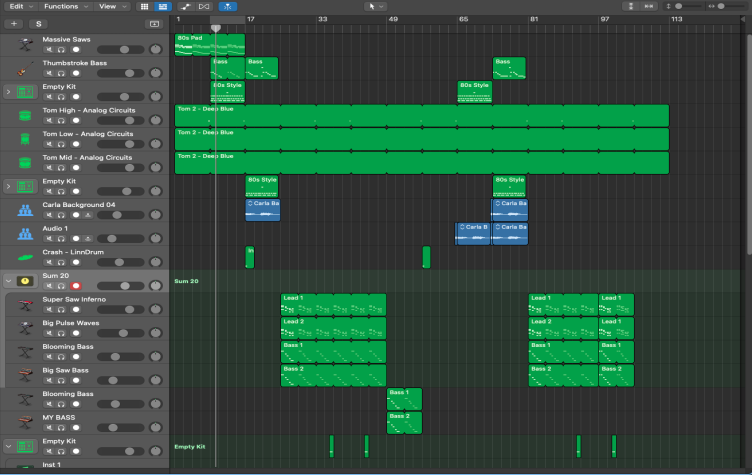Click the Sum 20 yellow stack icon

click(x=25, y=281)
